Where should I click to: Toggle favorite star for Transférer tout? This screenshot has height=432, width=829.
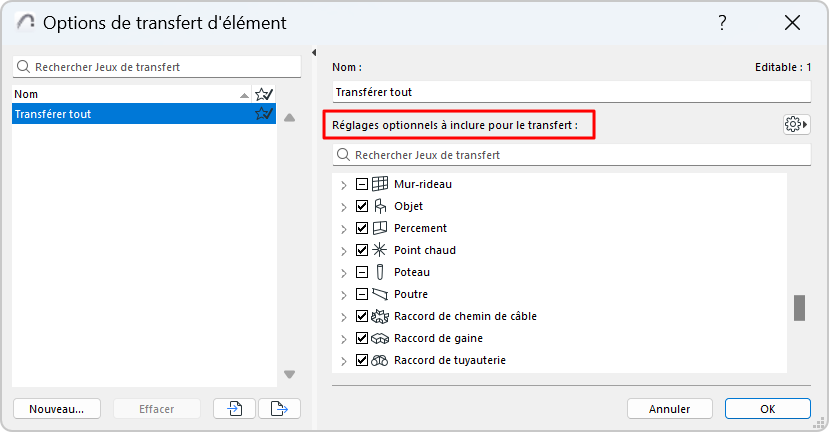[264, 114]
